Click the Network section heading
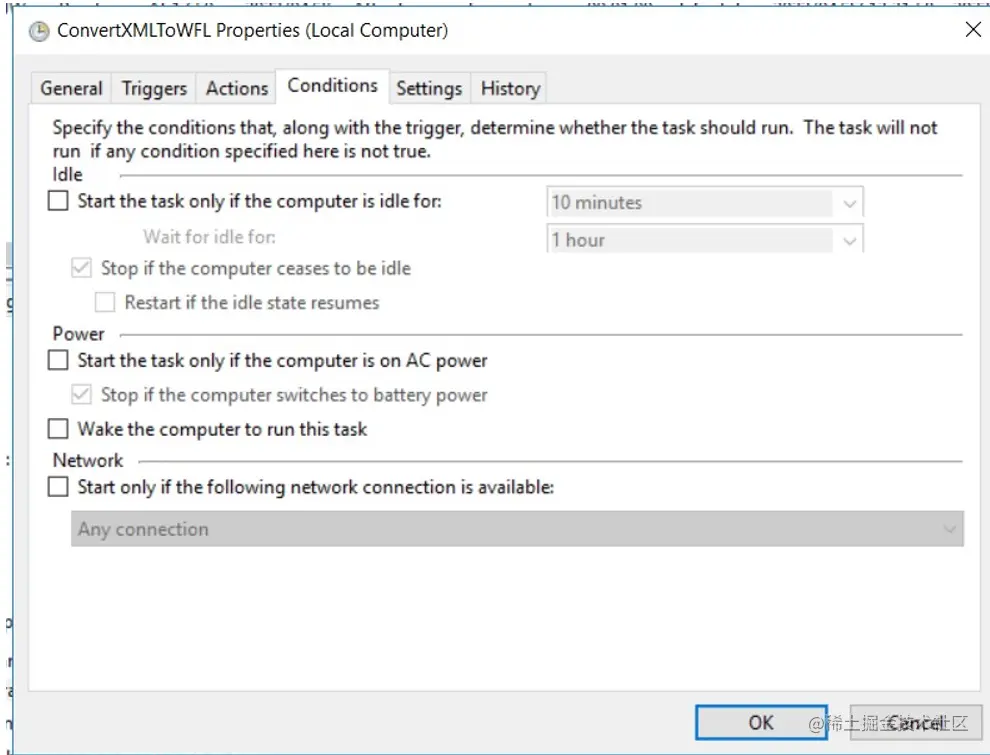The height and width of the screenshot is (755, 990). pyautogui.click(x=88, y=460)
